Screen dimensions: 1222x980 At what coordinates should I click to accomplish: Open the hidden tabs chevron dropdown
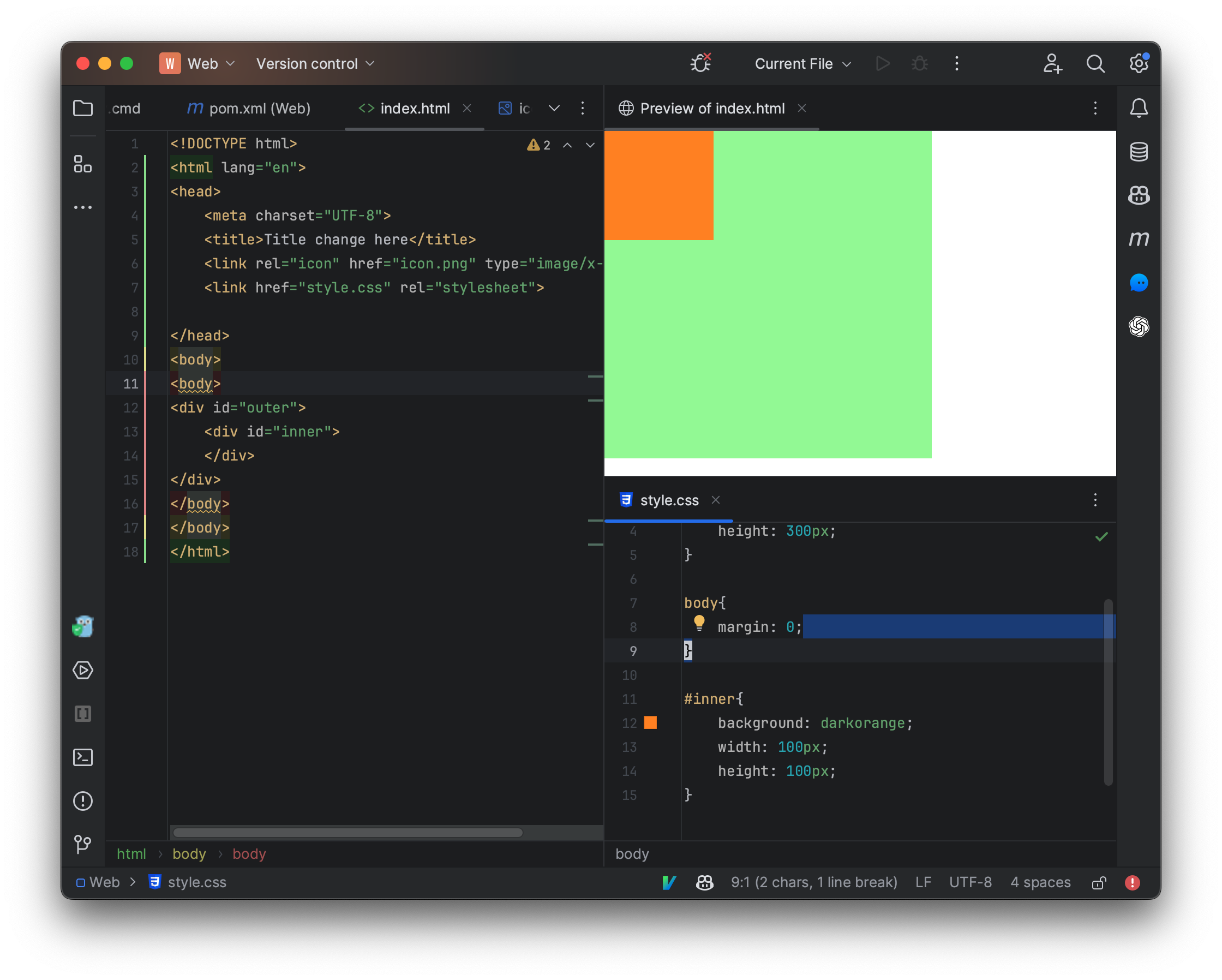pos(554,108)
